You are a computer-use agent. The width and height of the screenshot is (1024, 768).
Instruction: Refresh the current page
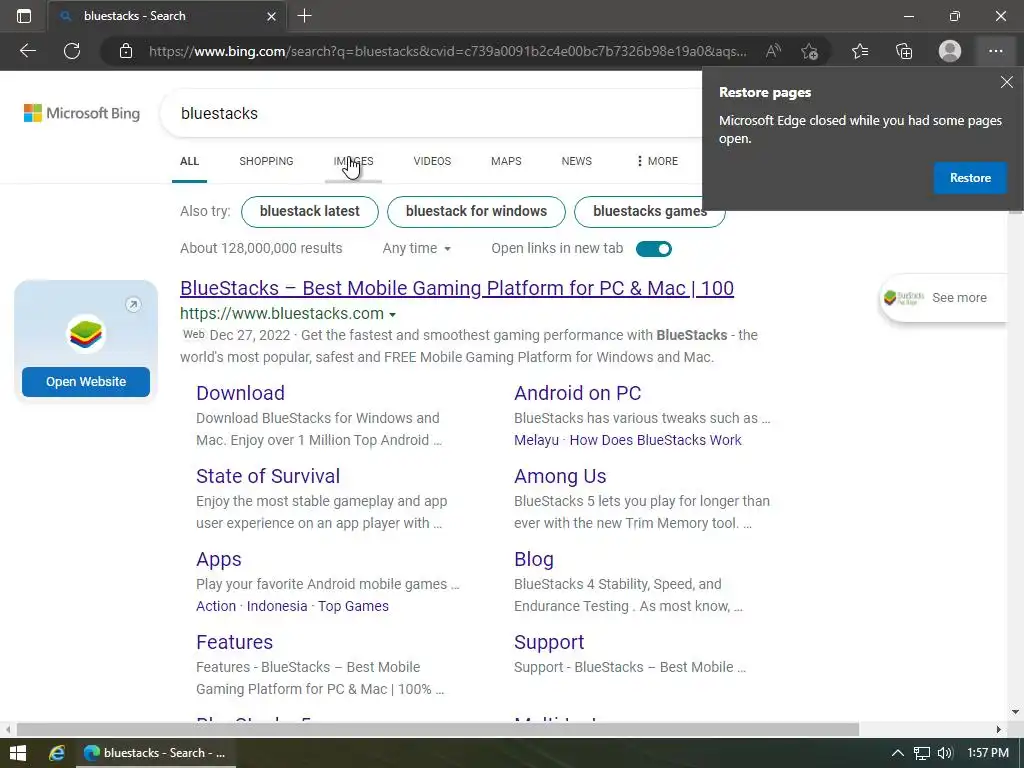pyautogui.click(x=72, y=51)
